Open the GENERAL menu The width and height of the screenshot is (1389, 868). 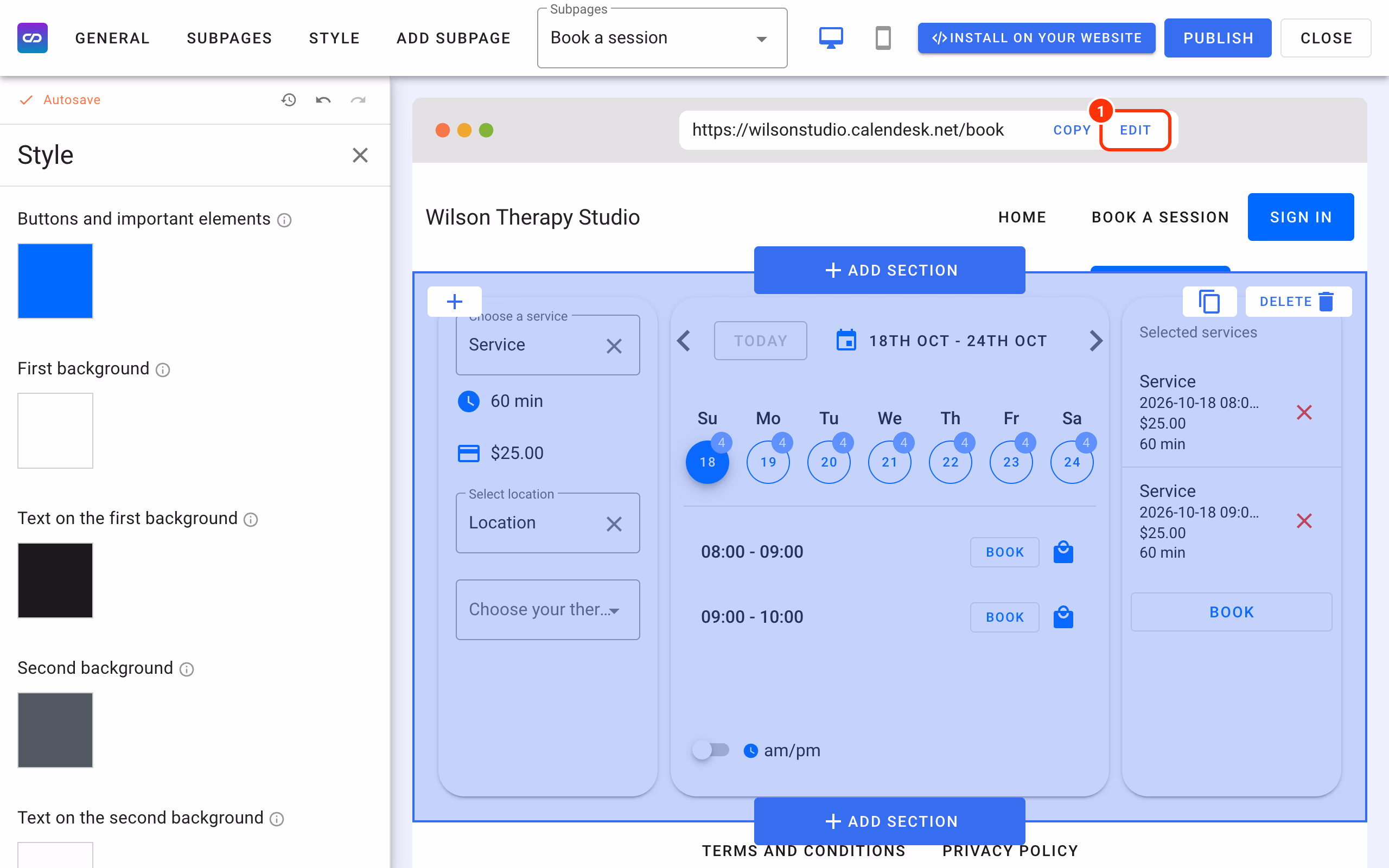112,38
